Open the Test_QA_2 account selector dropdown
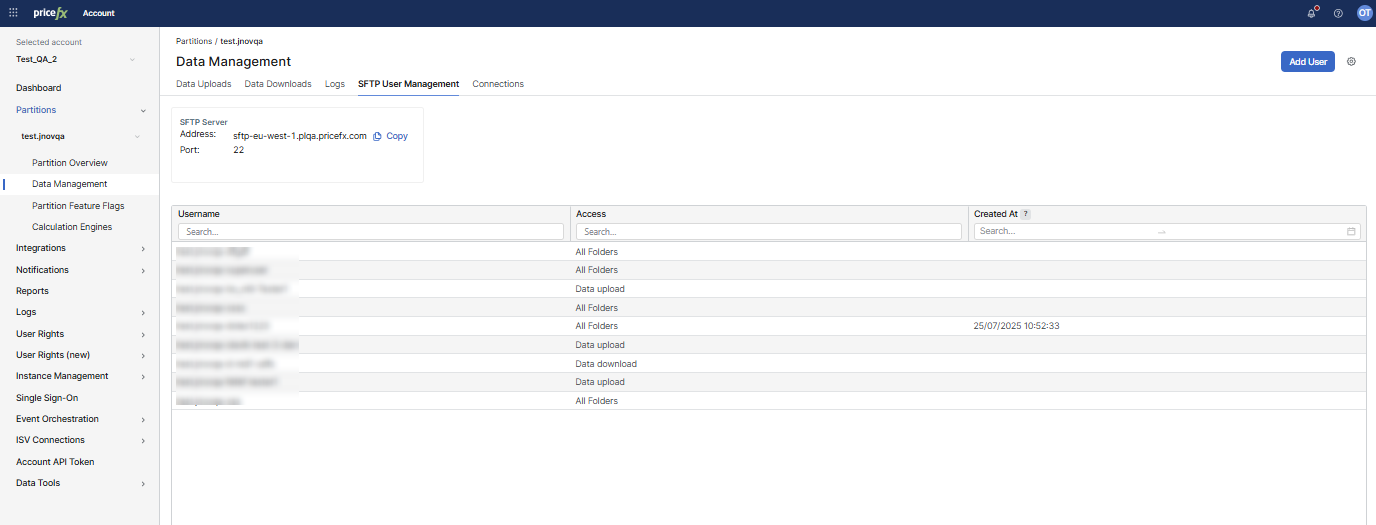The width and height of the screenshot is (1376, 525). 132,60
